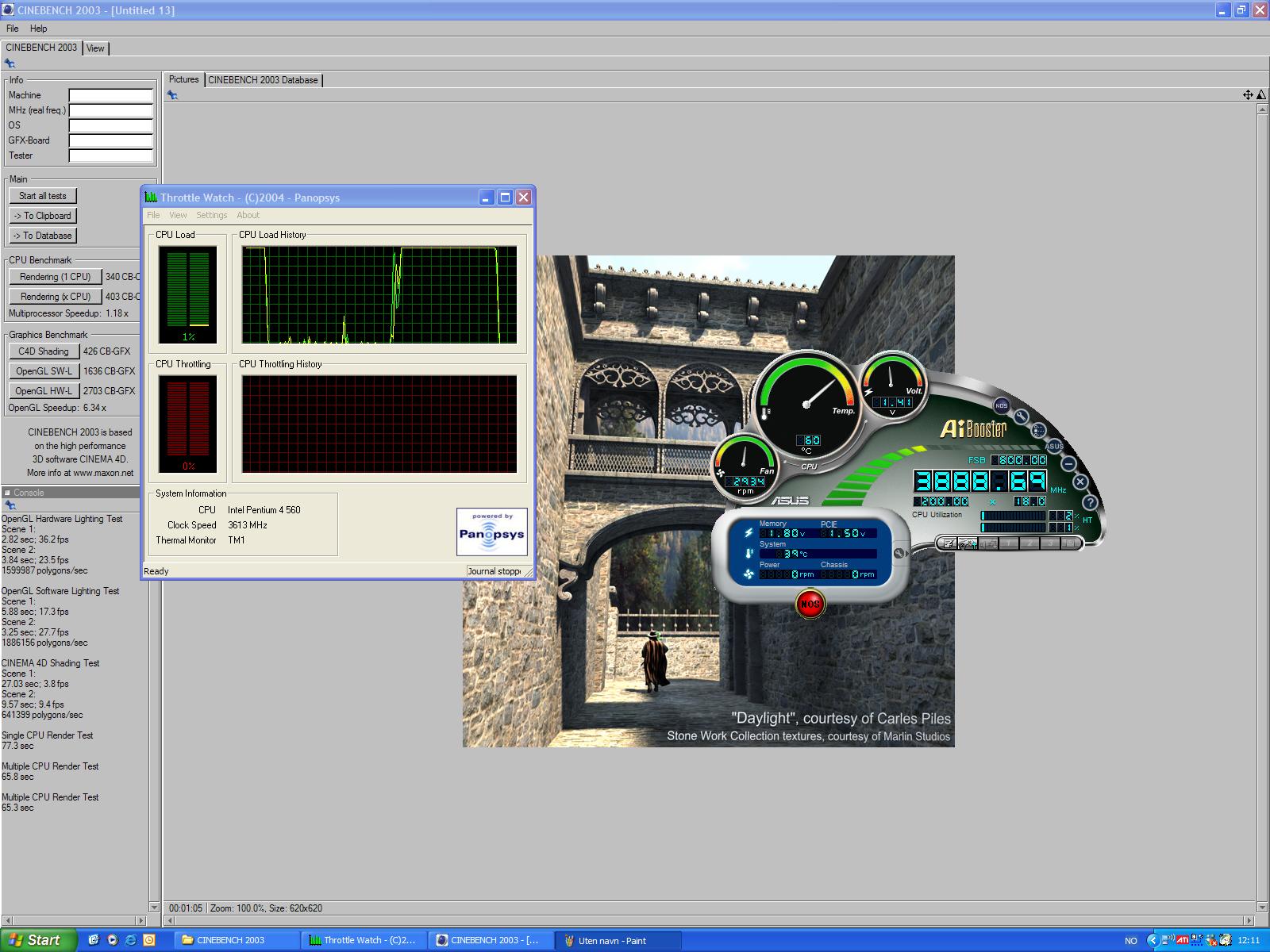
Task: Open CINEBENCH 2003 folder taskbar button
Action: pyautogui.click(x=237, y=940)
